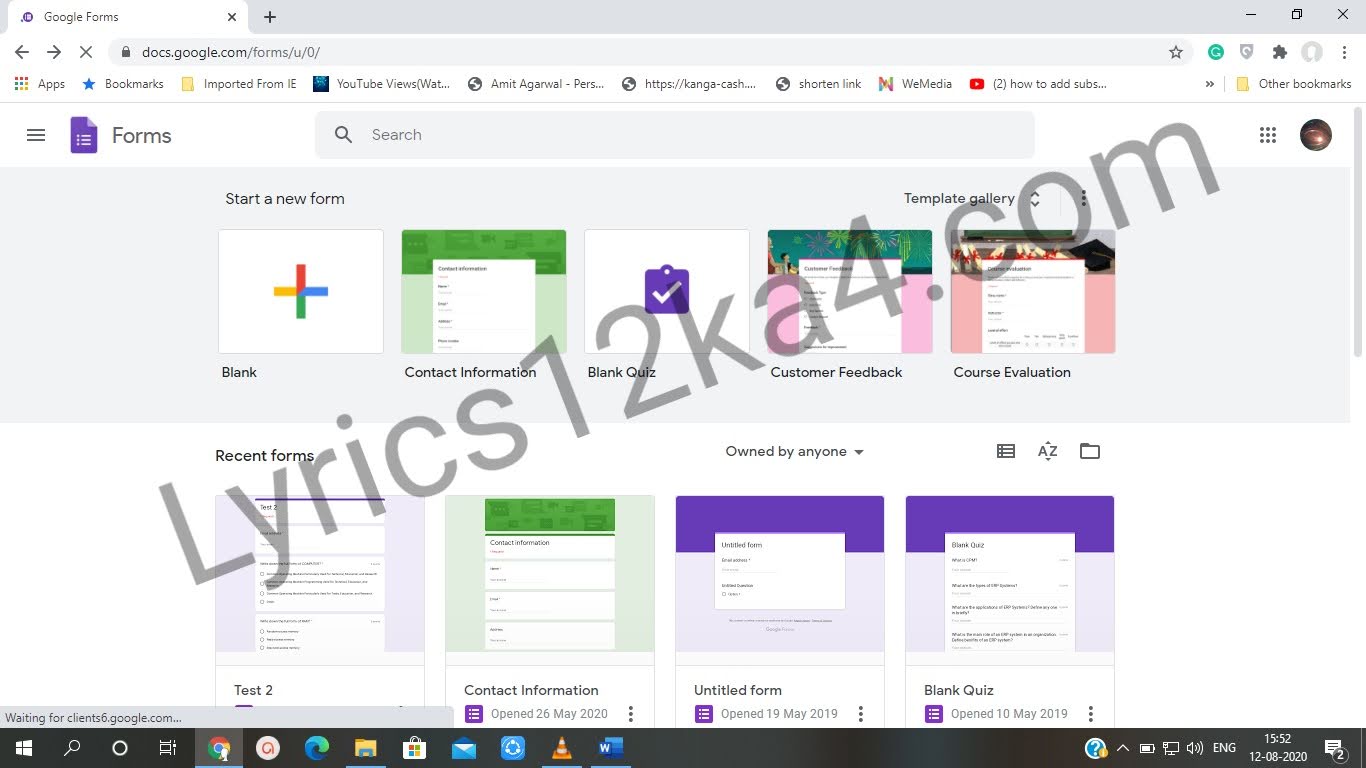Close the Google Forms tab
Image resolution: width=1366 pixels, height=768 pixels.
(231, 17)
